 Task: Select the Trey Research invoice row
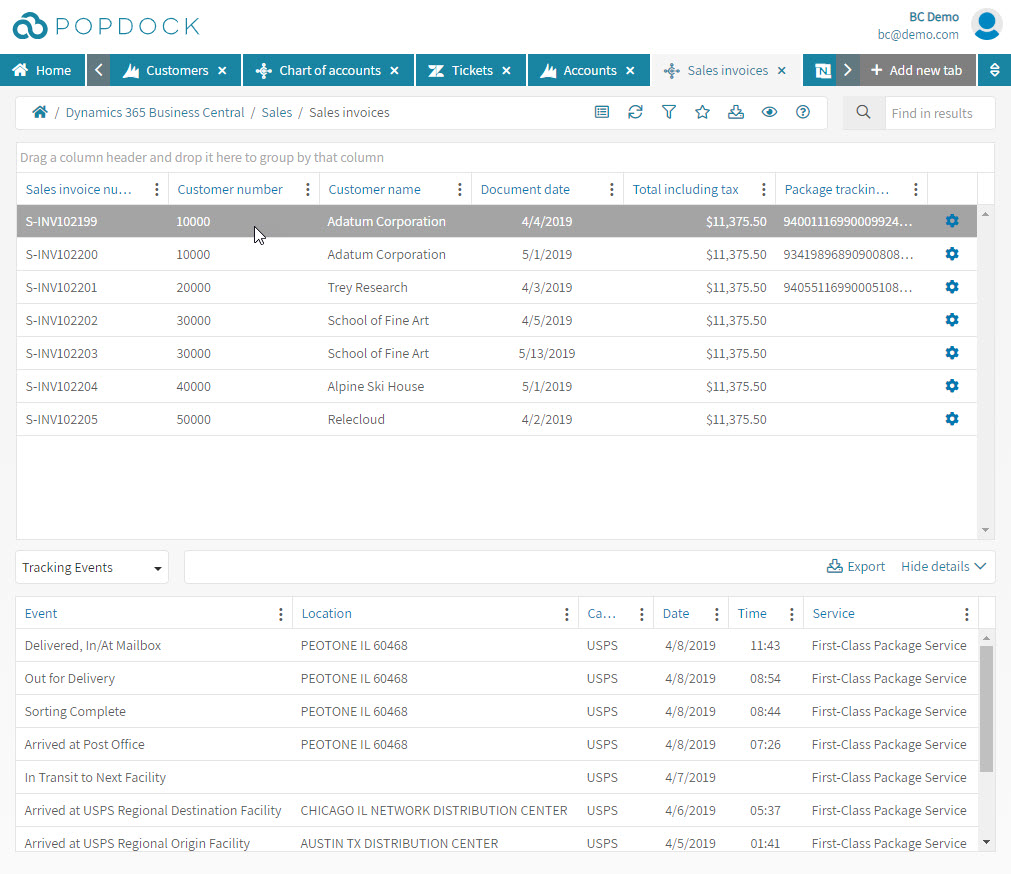click(x=496, y=287)
